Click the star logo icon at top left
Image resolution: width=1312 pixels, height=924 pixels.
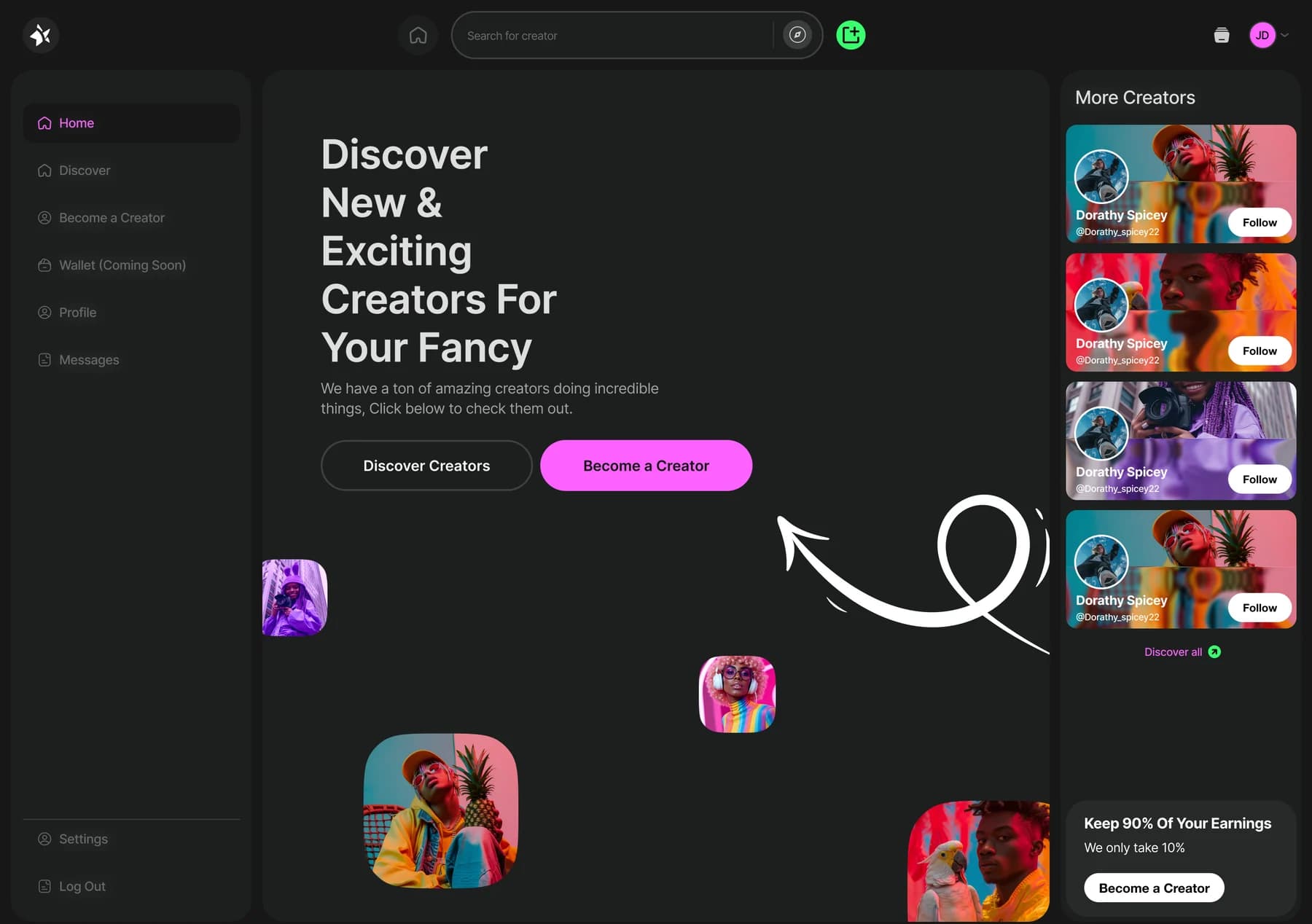[x=41, y=35]
